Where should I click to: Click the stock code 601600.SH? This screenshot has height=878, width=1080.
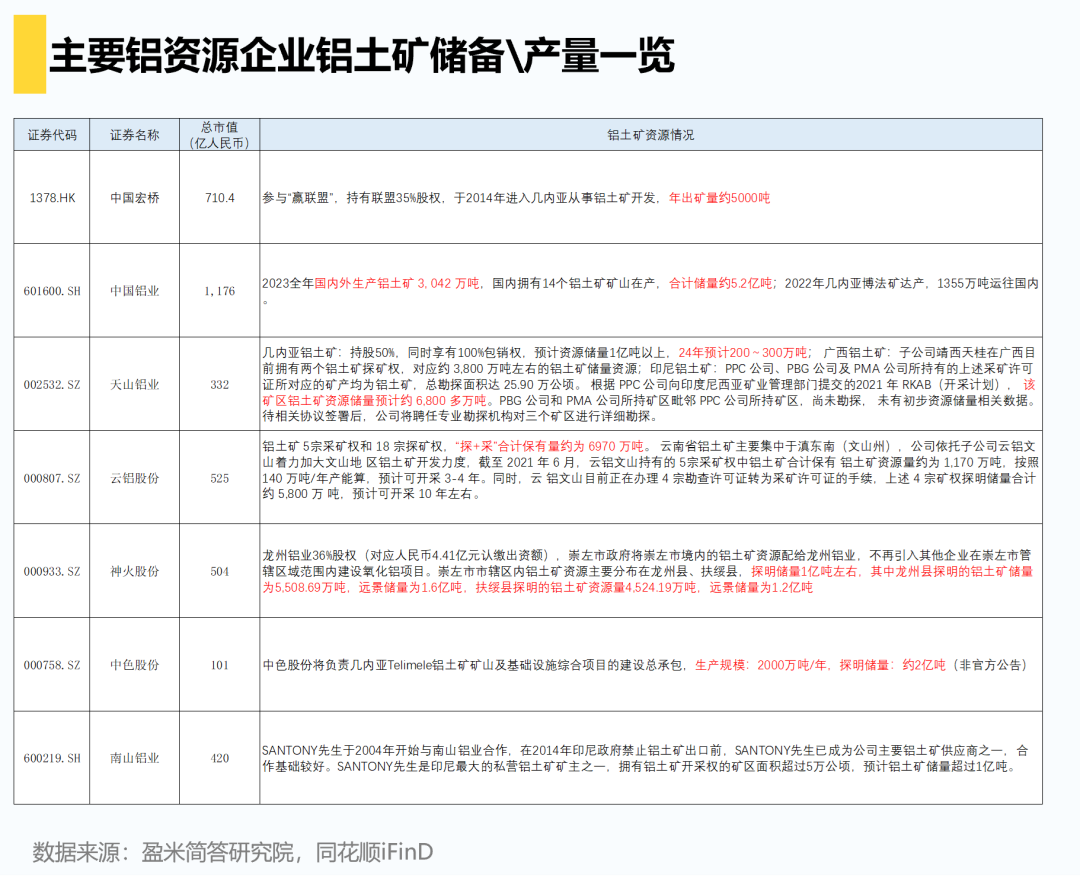click(52, 291)
